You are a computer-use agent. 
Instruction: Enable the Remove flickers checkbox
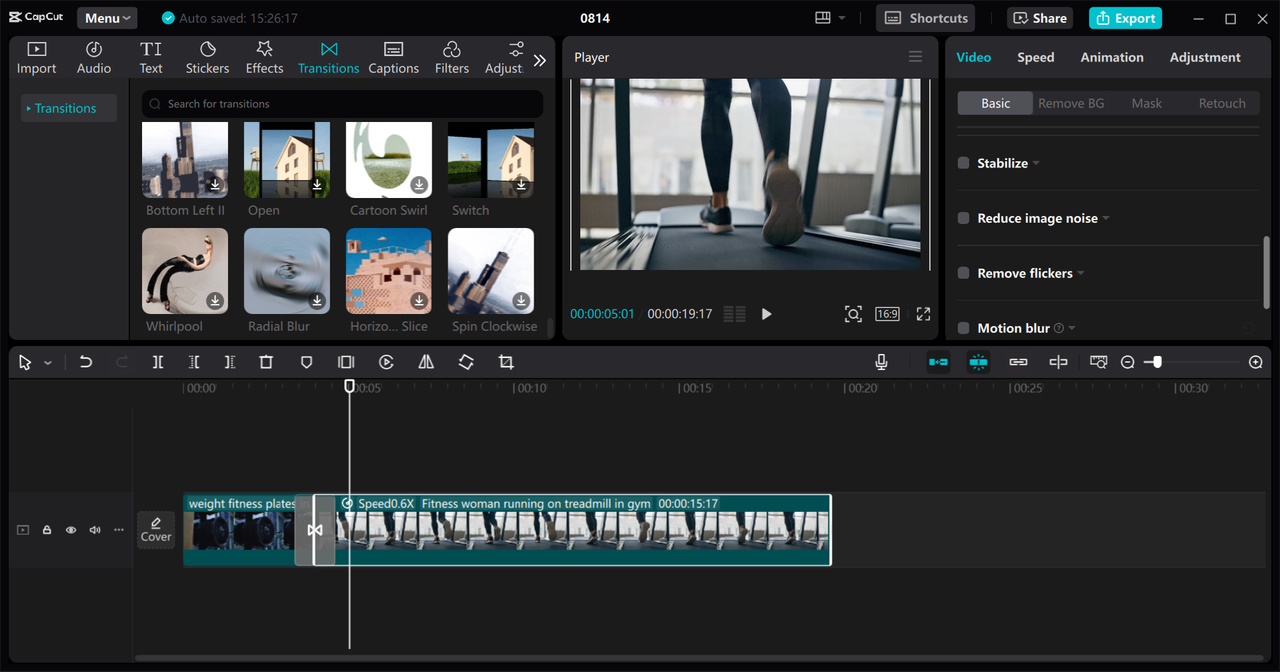pos(964,273)
